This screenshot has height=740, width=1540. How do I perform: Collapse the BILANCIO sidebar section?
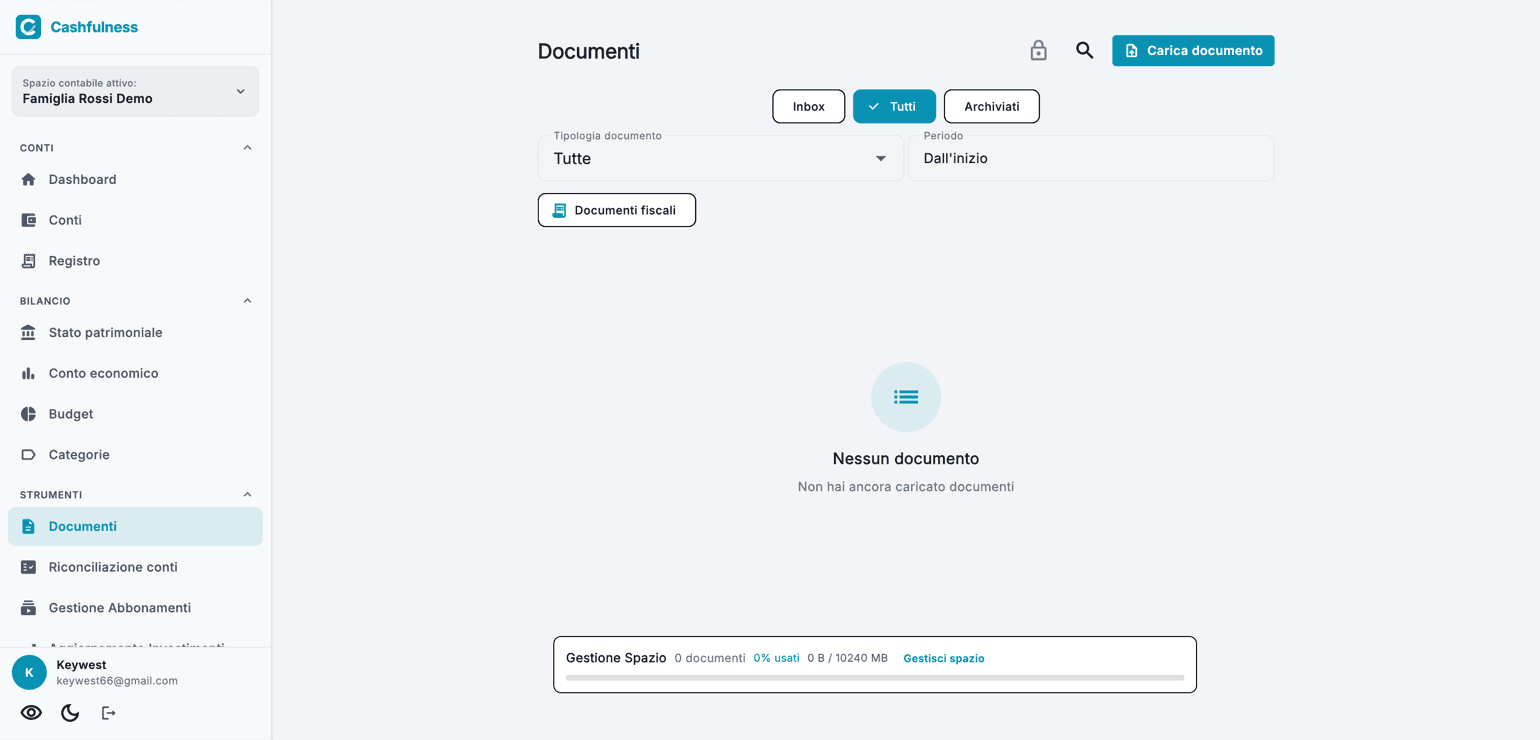pos(247,301)
